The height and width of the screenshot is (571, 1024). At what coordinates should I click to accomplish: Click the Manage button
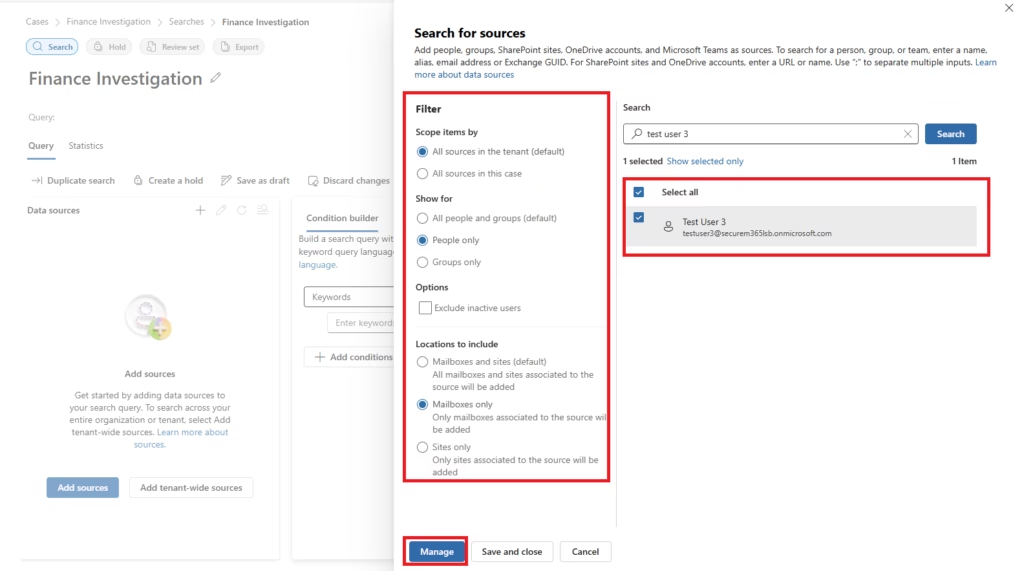[436, 551]
